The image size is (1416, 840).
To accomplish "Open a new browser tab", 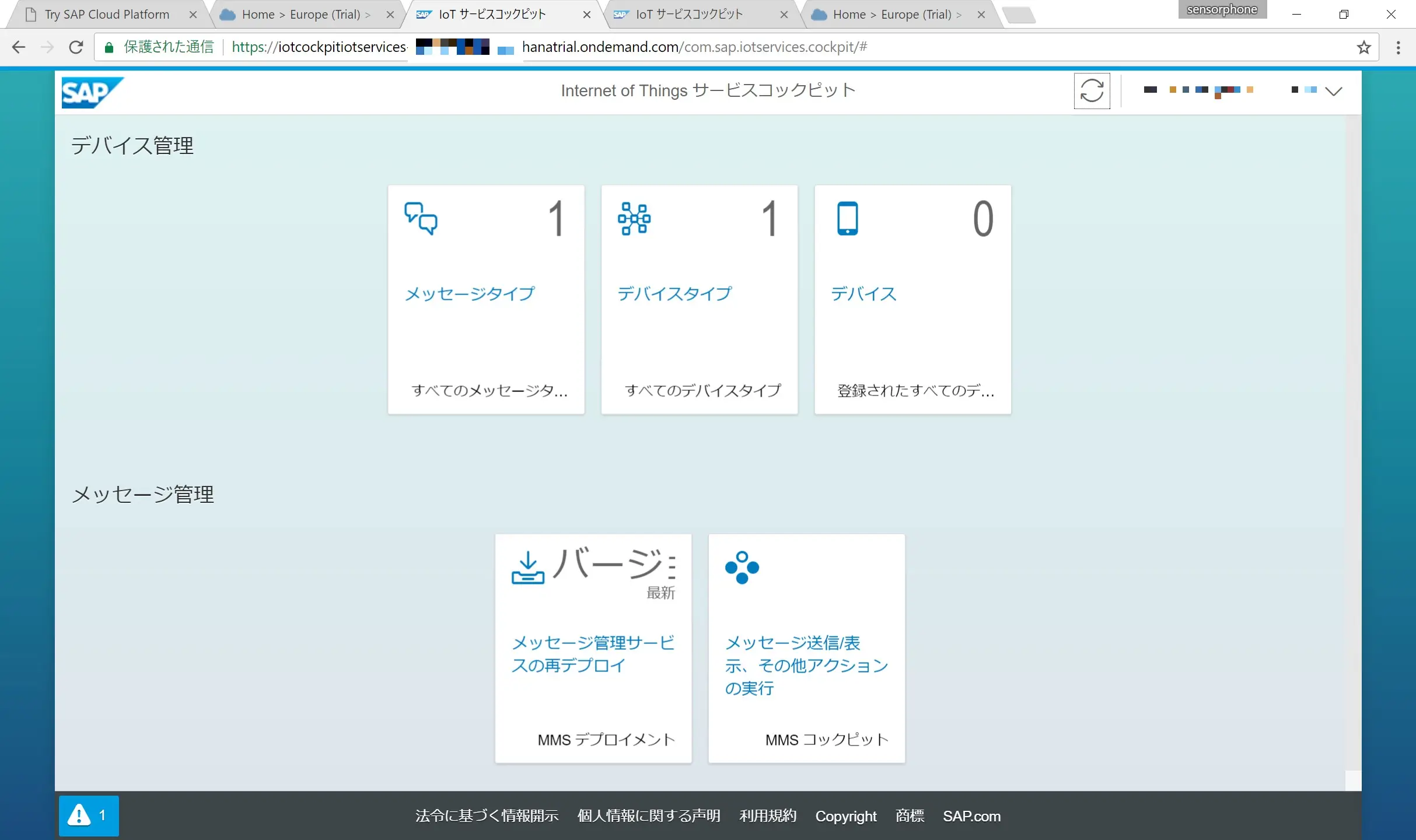I will pos(1019,15).
